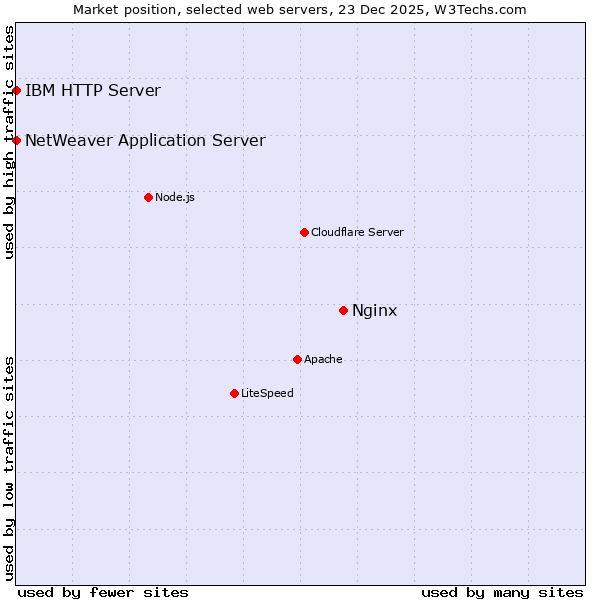Click the IBM HTTP Server label
The height and width of the screenshot is (600, 600).
coord(92,91)
